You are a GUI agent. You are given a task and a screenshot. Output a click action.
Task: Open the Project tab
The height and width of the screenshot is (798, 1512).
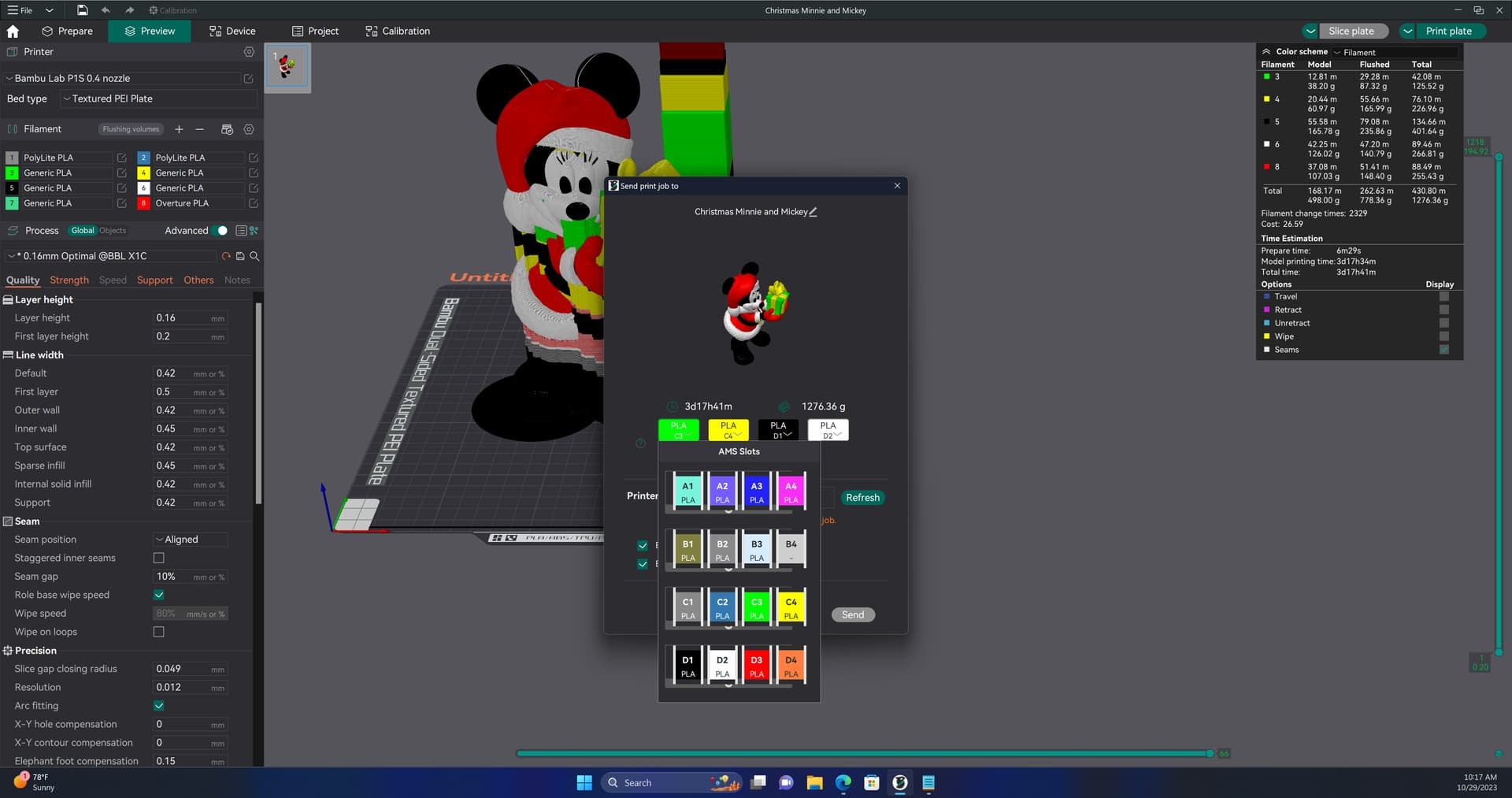coord(315,32)
